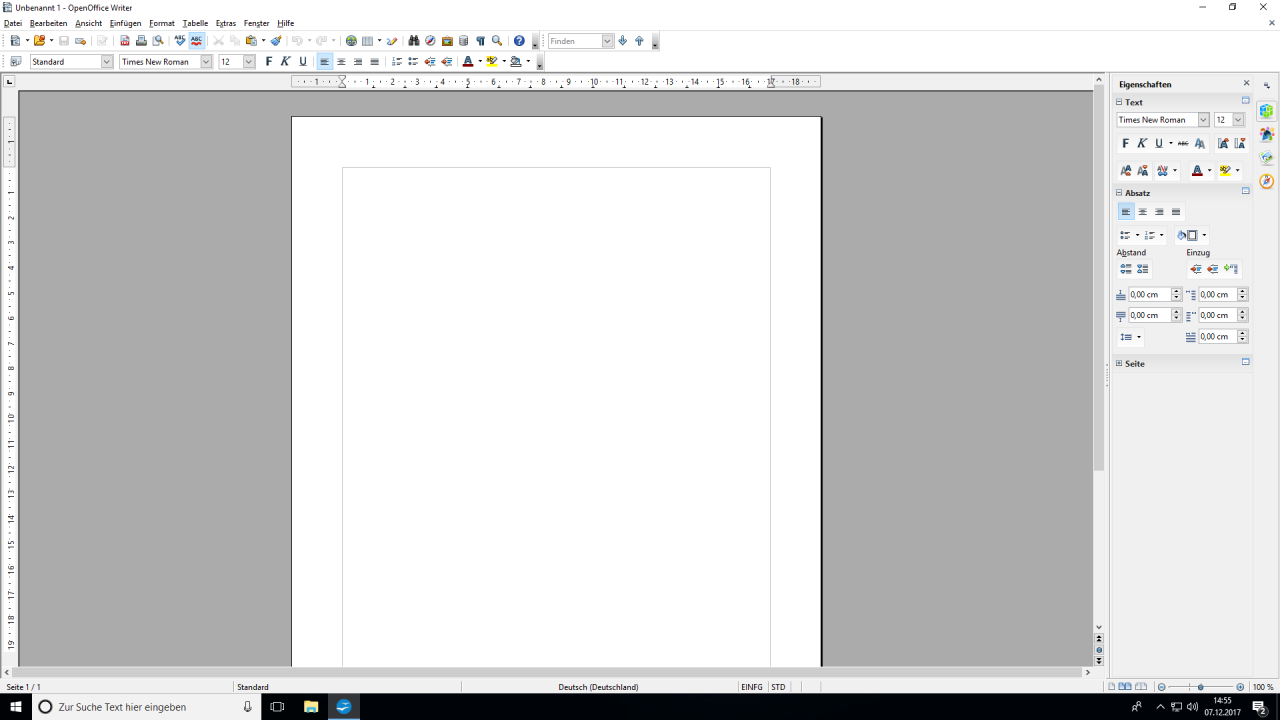Toggle underline U in formatting toolbar

coord(302,61)
